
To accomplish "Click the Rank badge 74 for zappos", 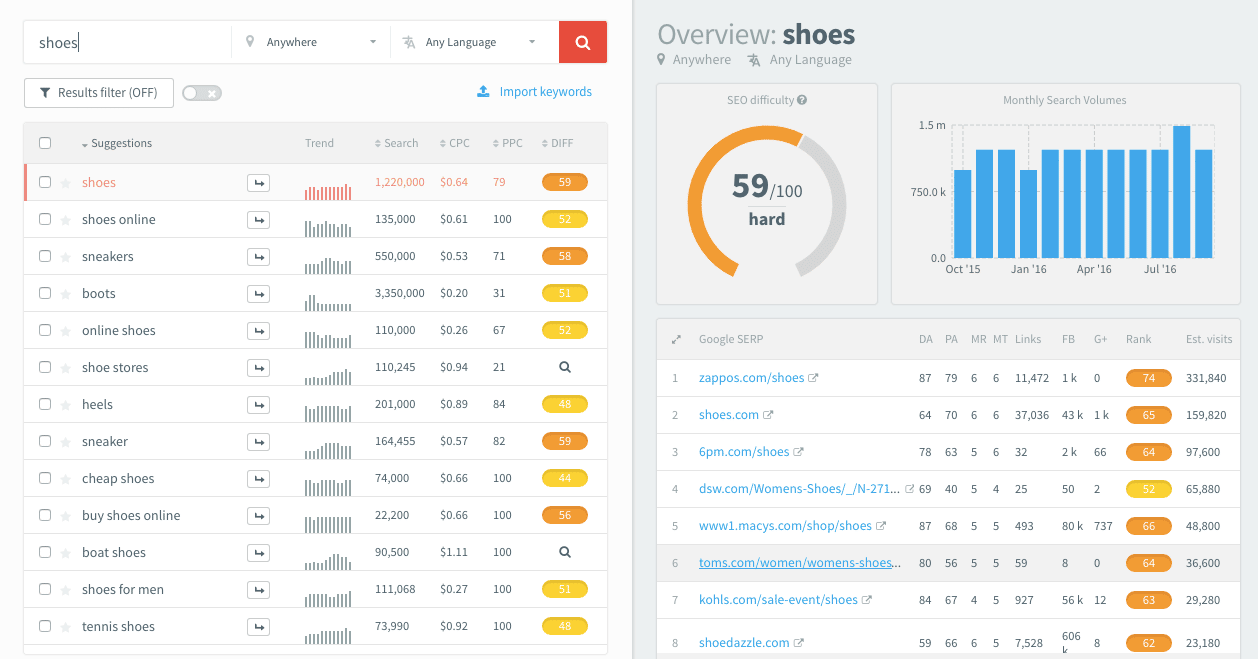I will coord(1149,378).
